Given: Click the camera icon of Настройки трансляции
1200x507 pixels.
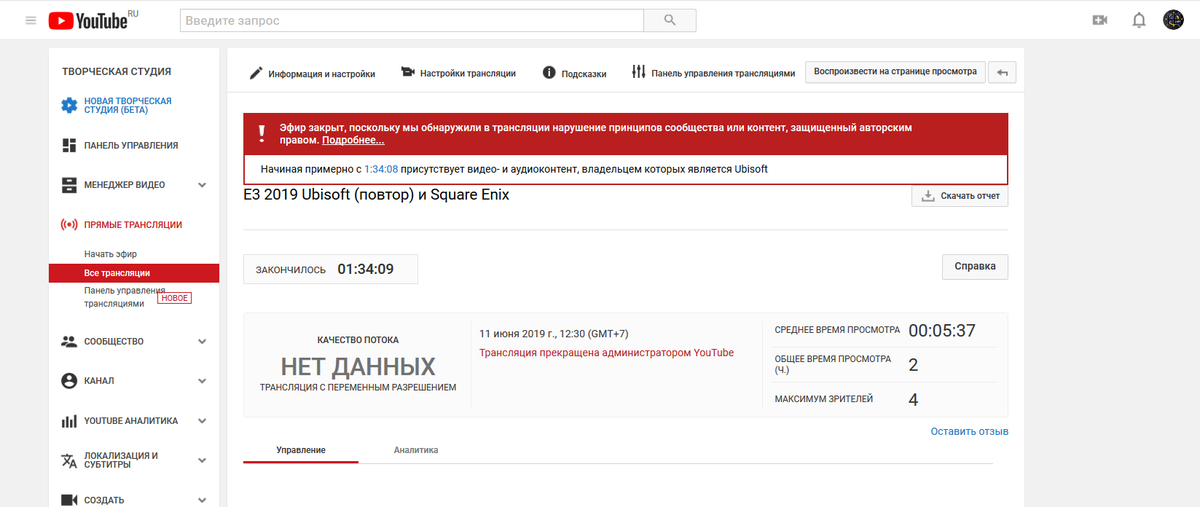Looking at the screenshot, I should point(408,72).
